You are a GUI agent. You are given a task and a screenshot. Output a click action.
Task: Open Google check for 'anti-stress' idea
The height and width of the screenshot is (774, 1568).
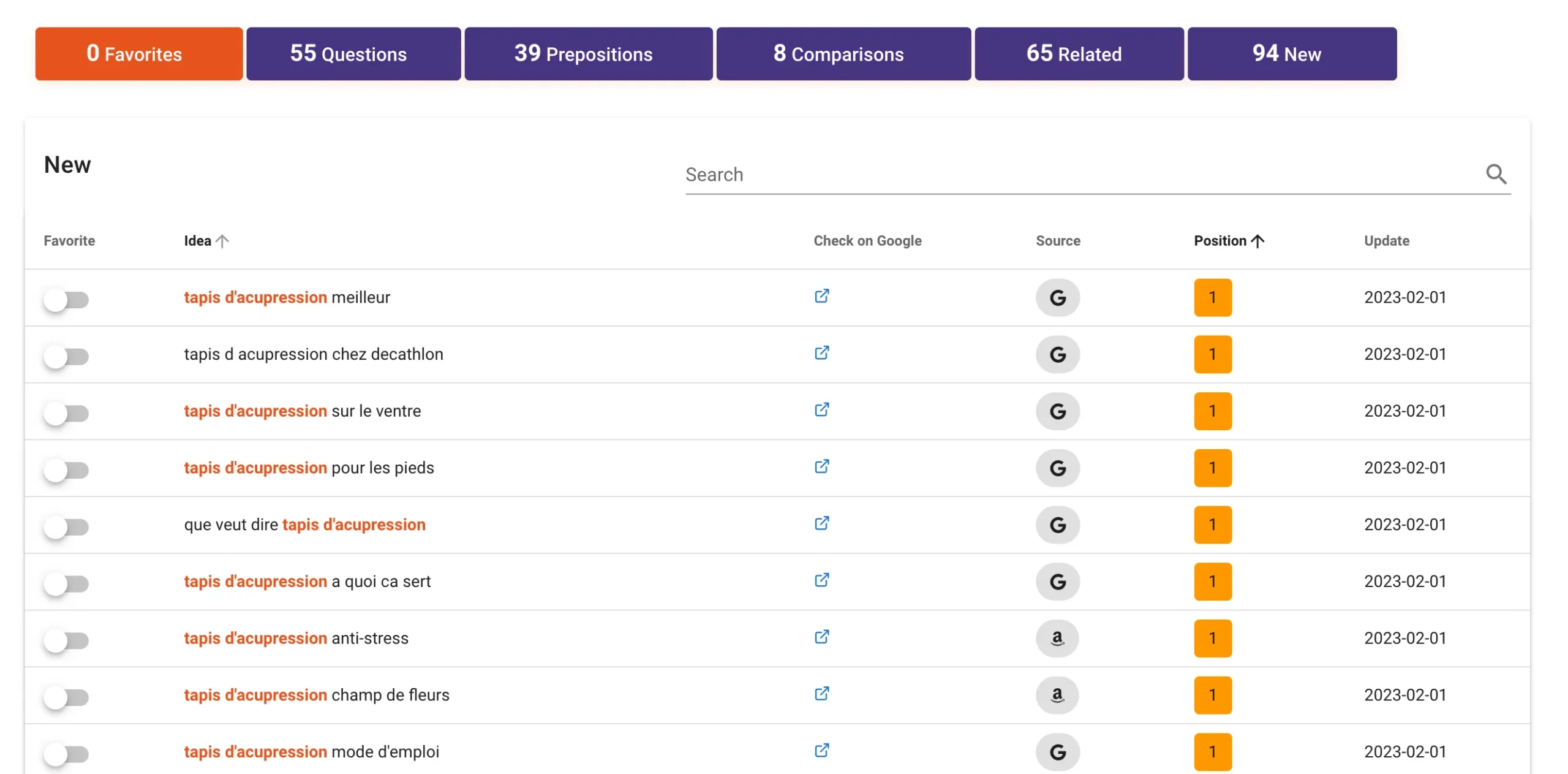[821, 637]
